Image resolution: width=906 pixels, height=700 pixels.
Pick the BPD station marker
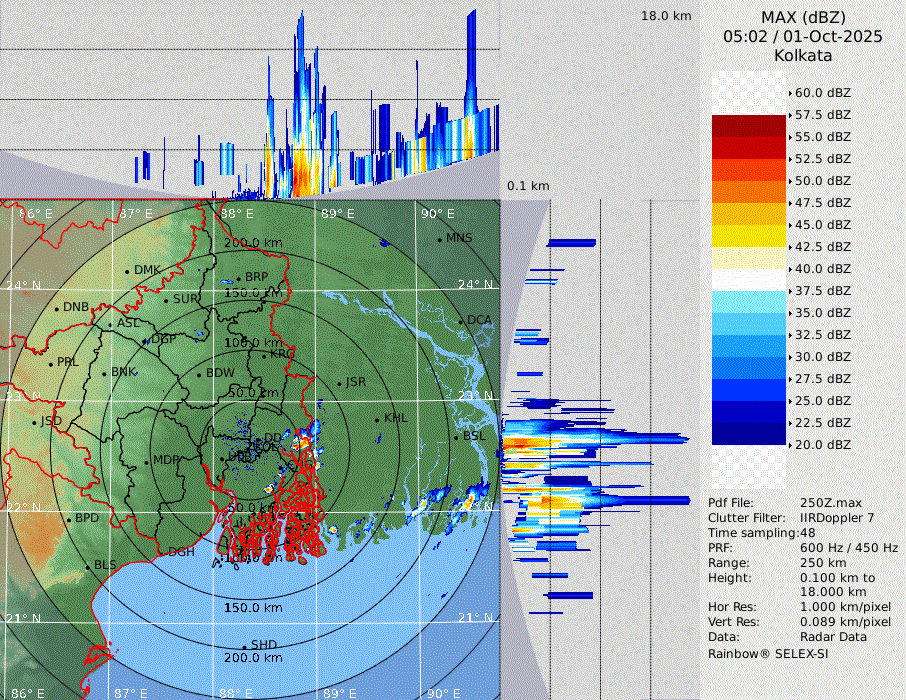(68, 520)
